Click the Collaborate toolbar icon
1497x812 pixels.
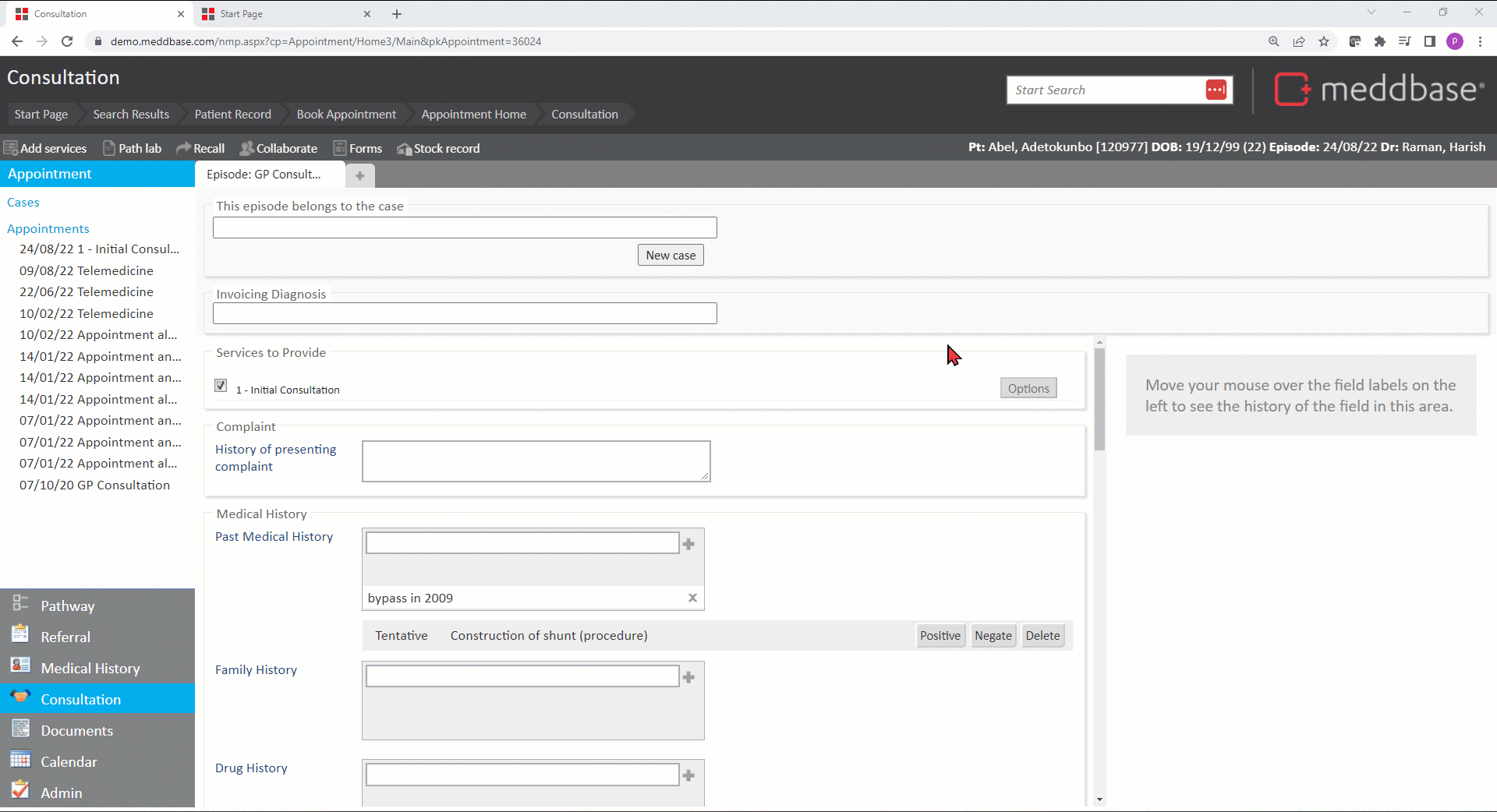[246, 148]
